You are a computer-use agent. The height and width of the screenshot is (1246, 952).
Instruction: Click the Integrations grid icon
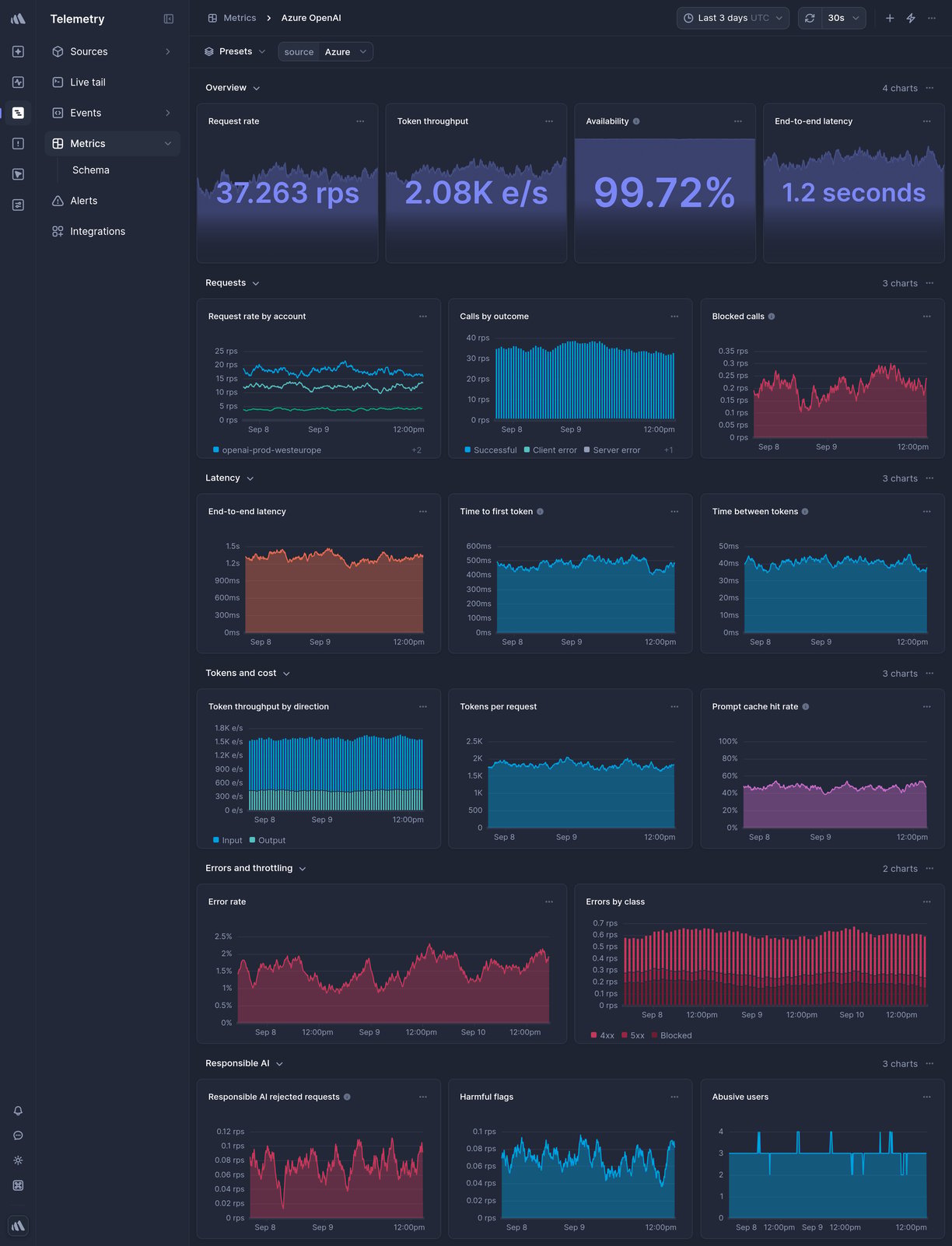58,232
